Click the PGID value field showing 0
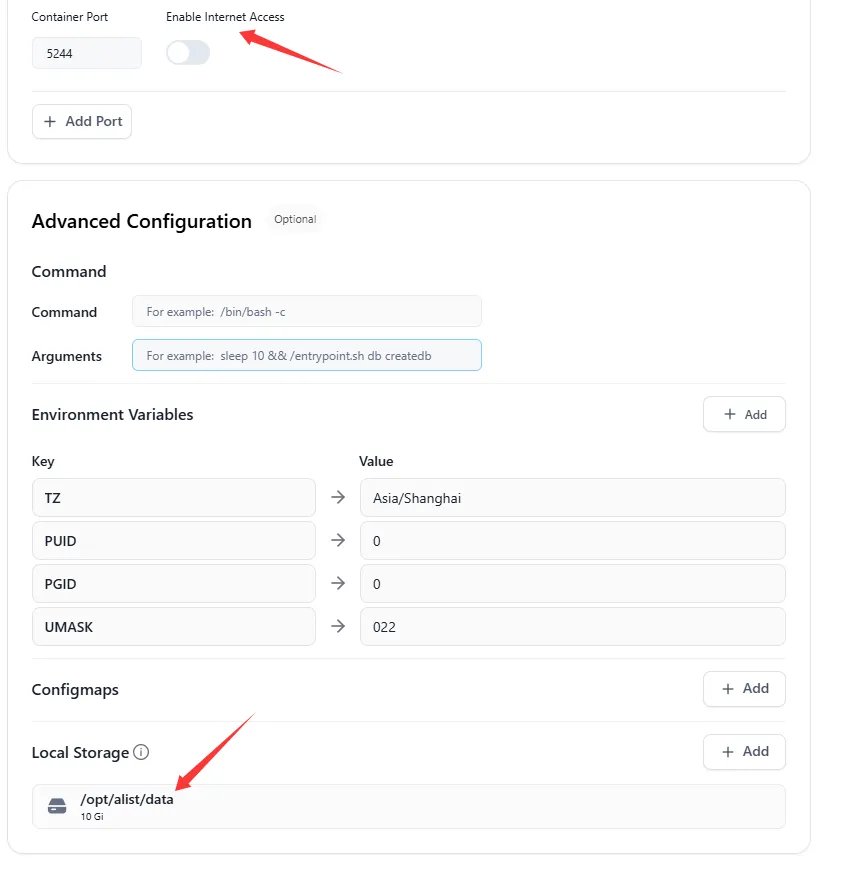This screenshot has width=863, height=873. pyautogui.click(x=573, y=584)
